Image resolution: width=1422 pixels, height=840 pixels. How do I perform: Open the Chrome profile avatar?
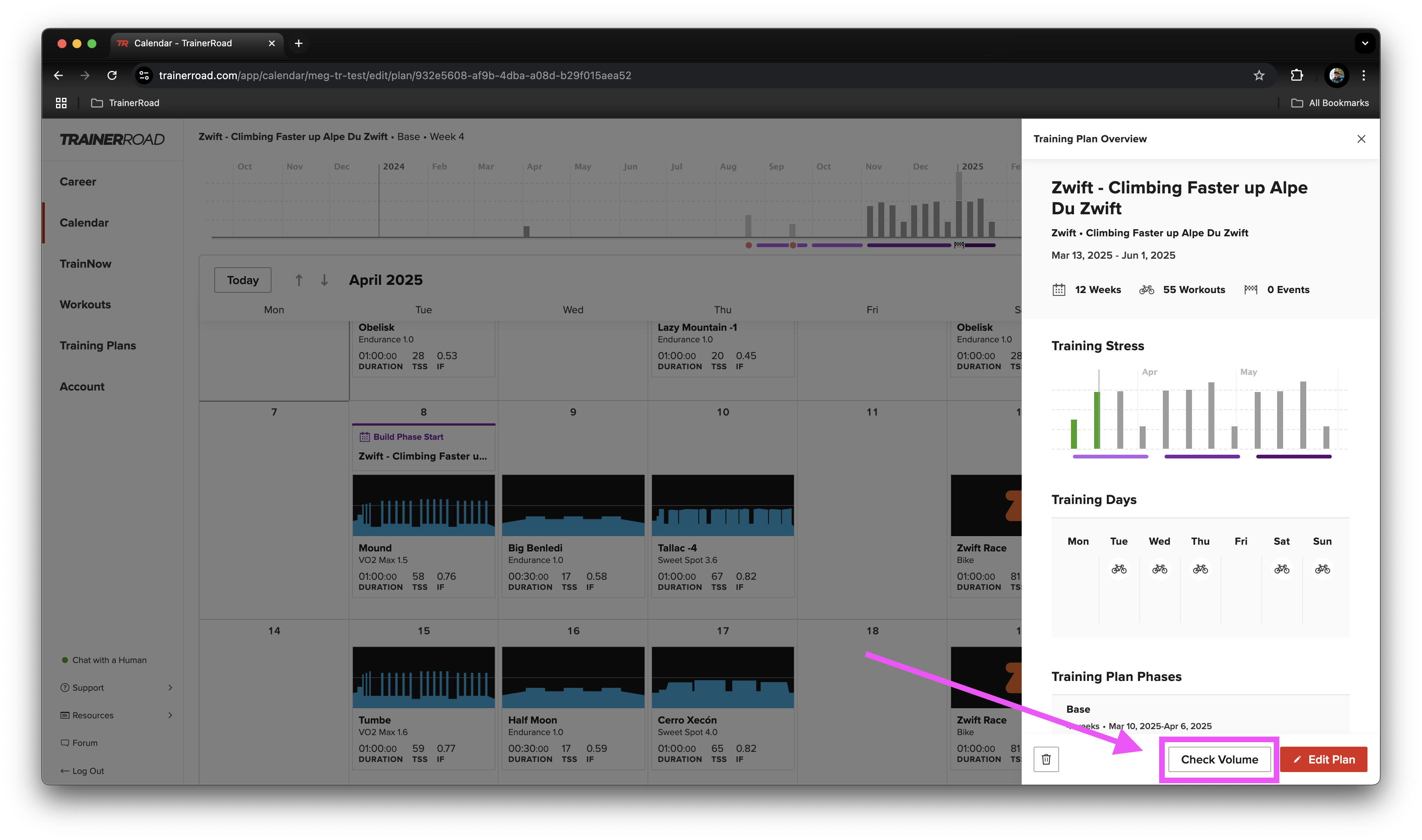tap(1336, 75)
